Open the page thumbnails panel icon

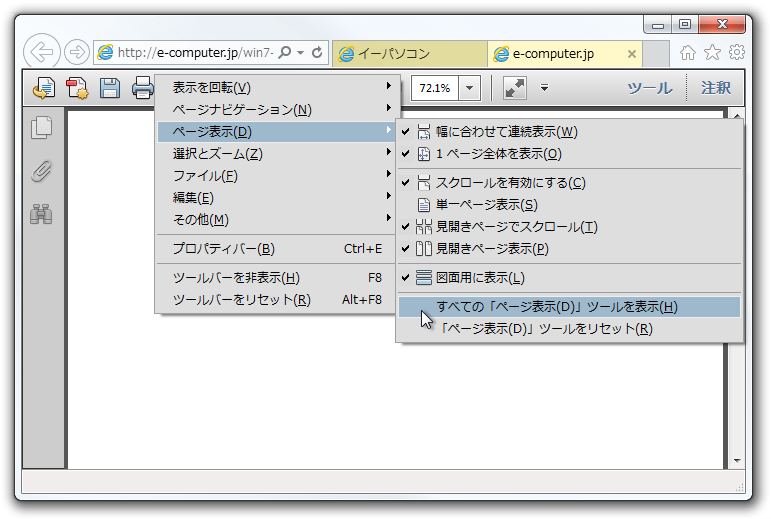tap(41, 128)
